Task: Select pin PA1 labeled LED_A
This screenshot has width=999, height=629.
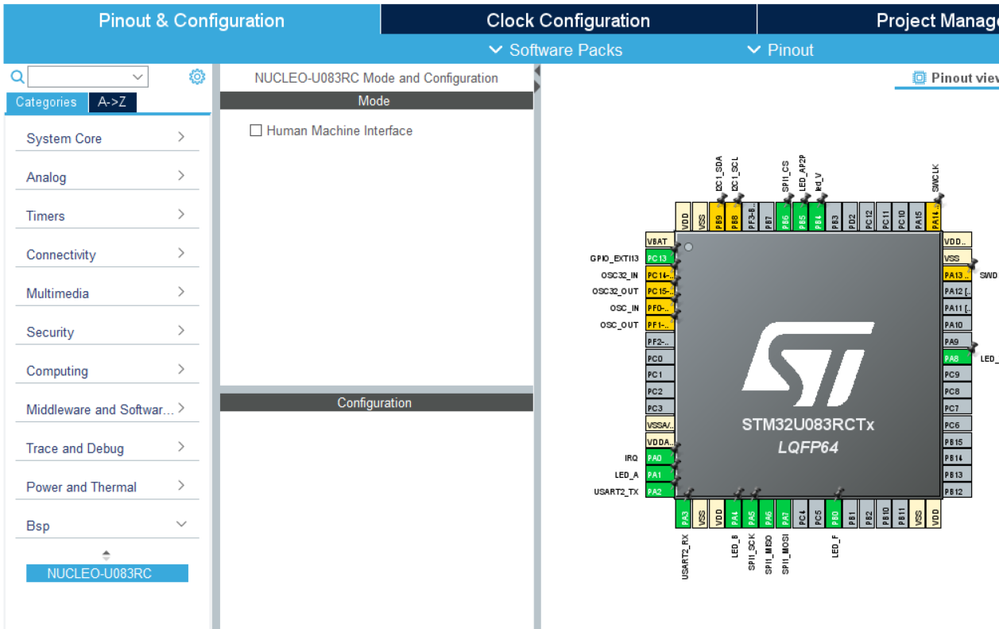Action: pos(659,474)
